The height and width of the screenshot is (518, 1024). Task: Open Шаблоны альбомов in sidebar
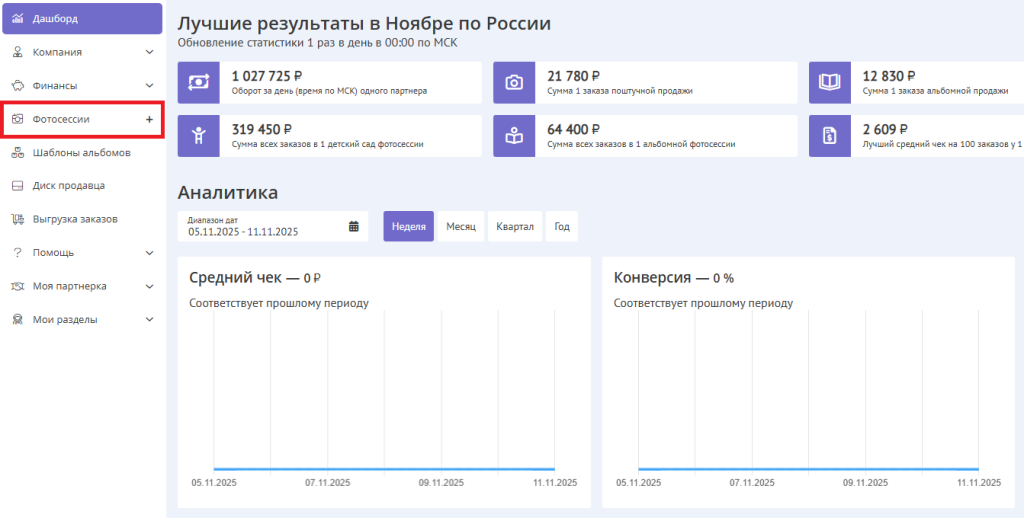click(81, 152)
